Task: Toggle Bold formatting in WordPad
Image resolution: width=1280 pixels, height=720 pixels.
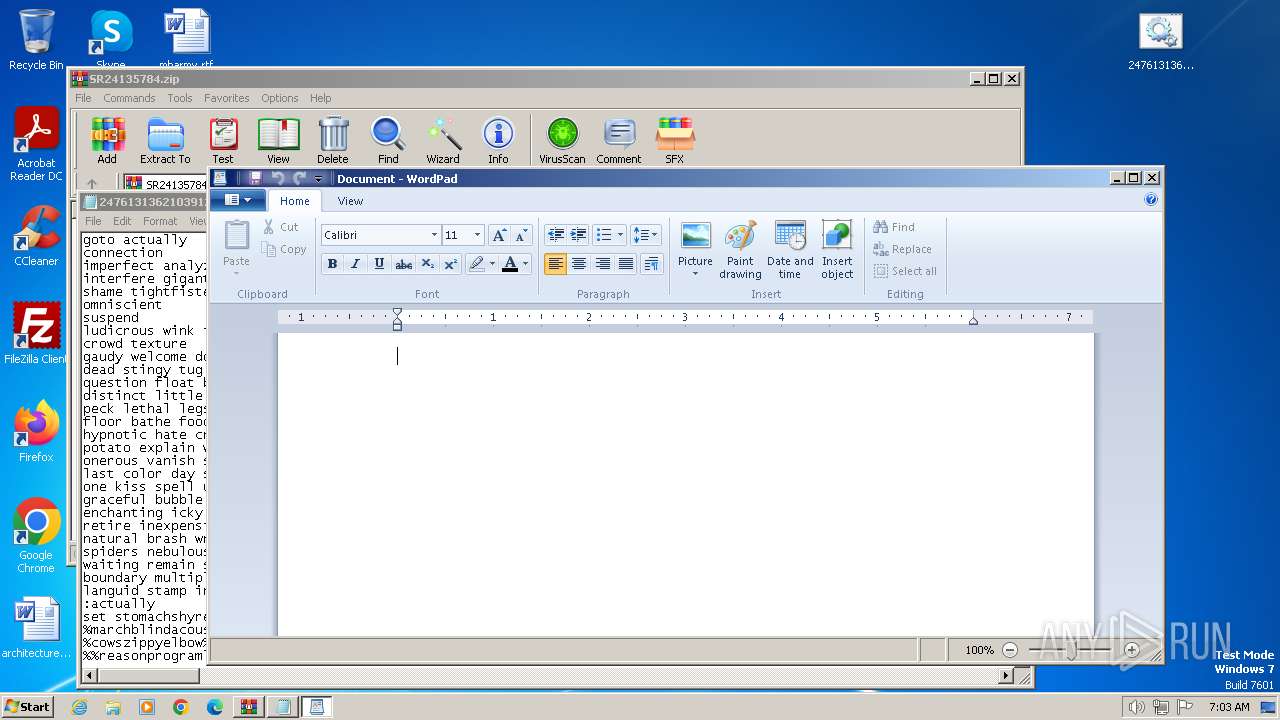Action: point(331,264)
